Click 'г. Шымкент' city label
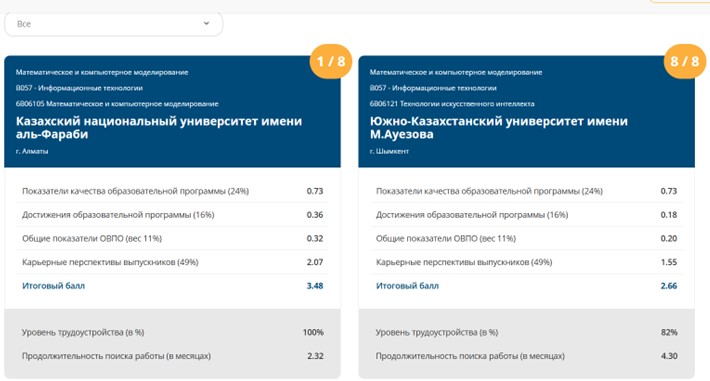Viewport: 710px width, 381px height. [389, 151]
